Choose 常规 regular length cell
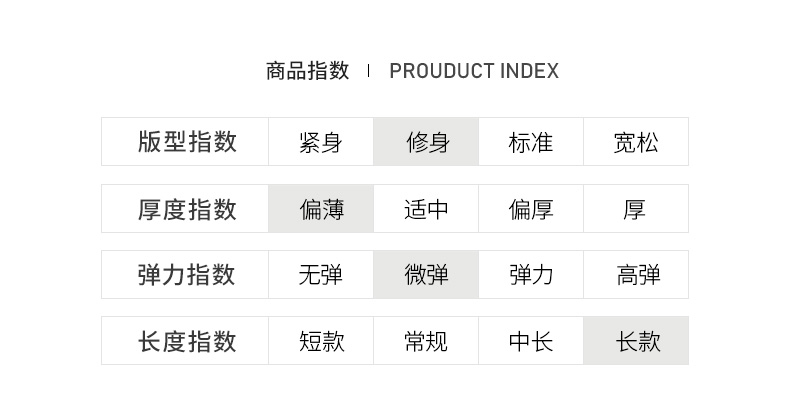 click(x=426, y=341)
